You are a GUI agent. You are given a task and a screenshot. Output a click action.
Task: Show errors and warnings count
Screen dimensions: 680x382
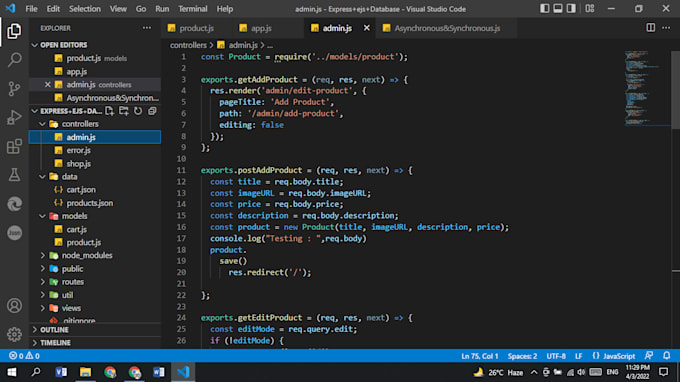pyautogui.click(x=24, y=356)
